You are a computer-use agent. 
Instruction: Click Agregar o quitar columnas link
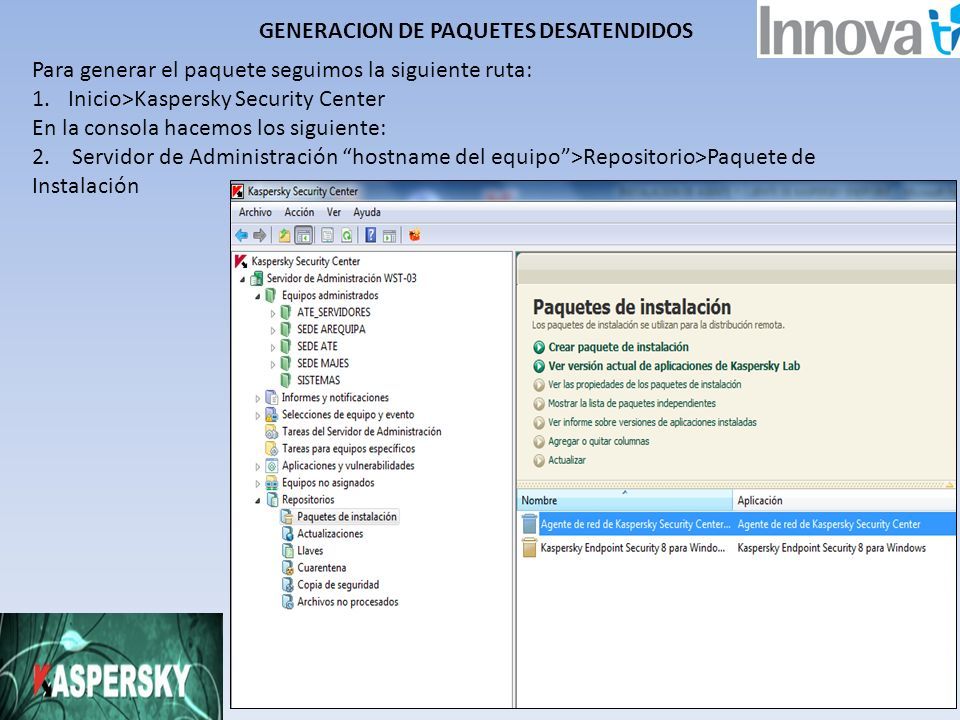[599, 441]
